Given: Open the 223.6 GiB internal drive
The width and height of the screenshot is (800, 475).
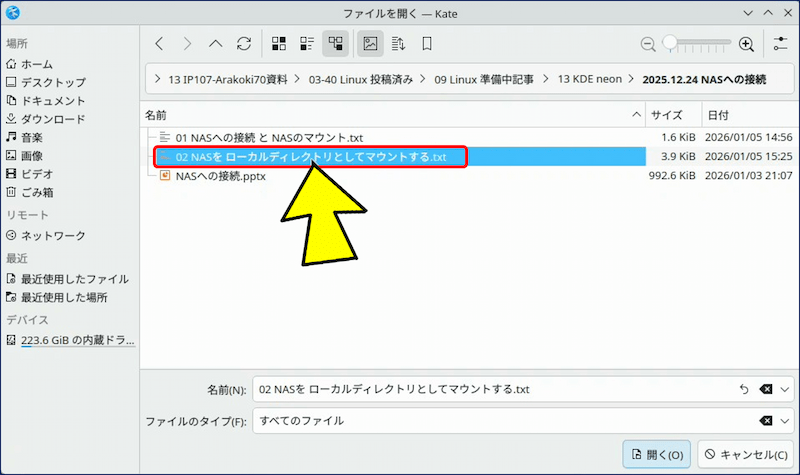Looking at the screenshot, I should click(x=70, y=340).
